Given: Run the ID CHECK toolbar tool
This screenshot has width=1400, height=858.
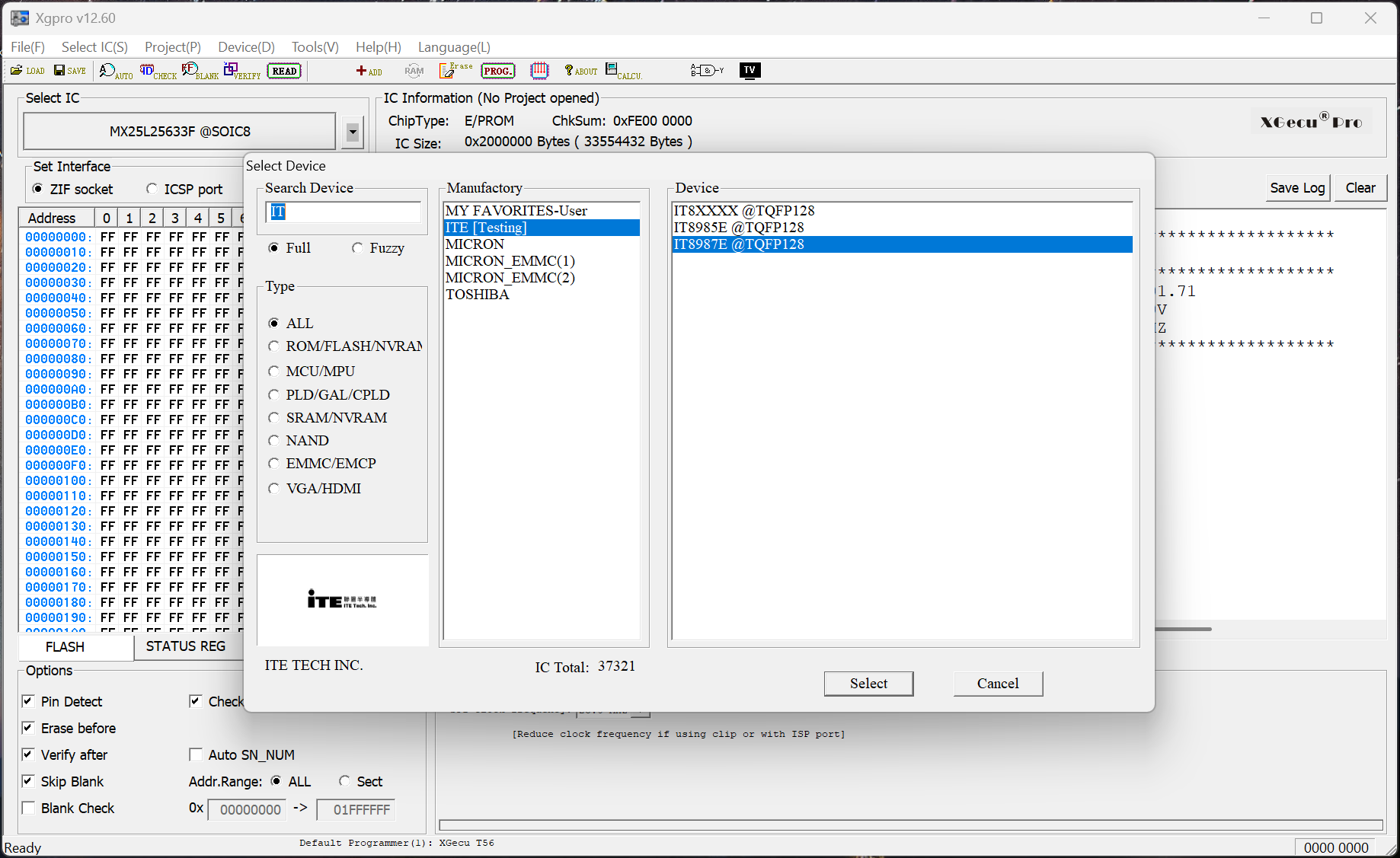Looking at the screenshot, I should pyautogui.click(x=158, y=72).
